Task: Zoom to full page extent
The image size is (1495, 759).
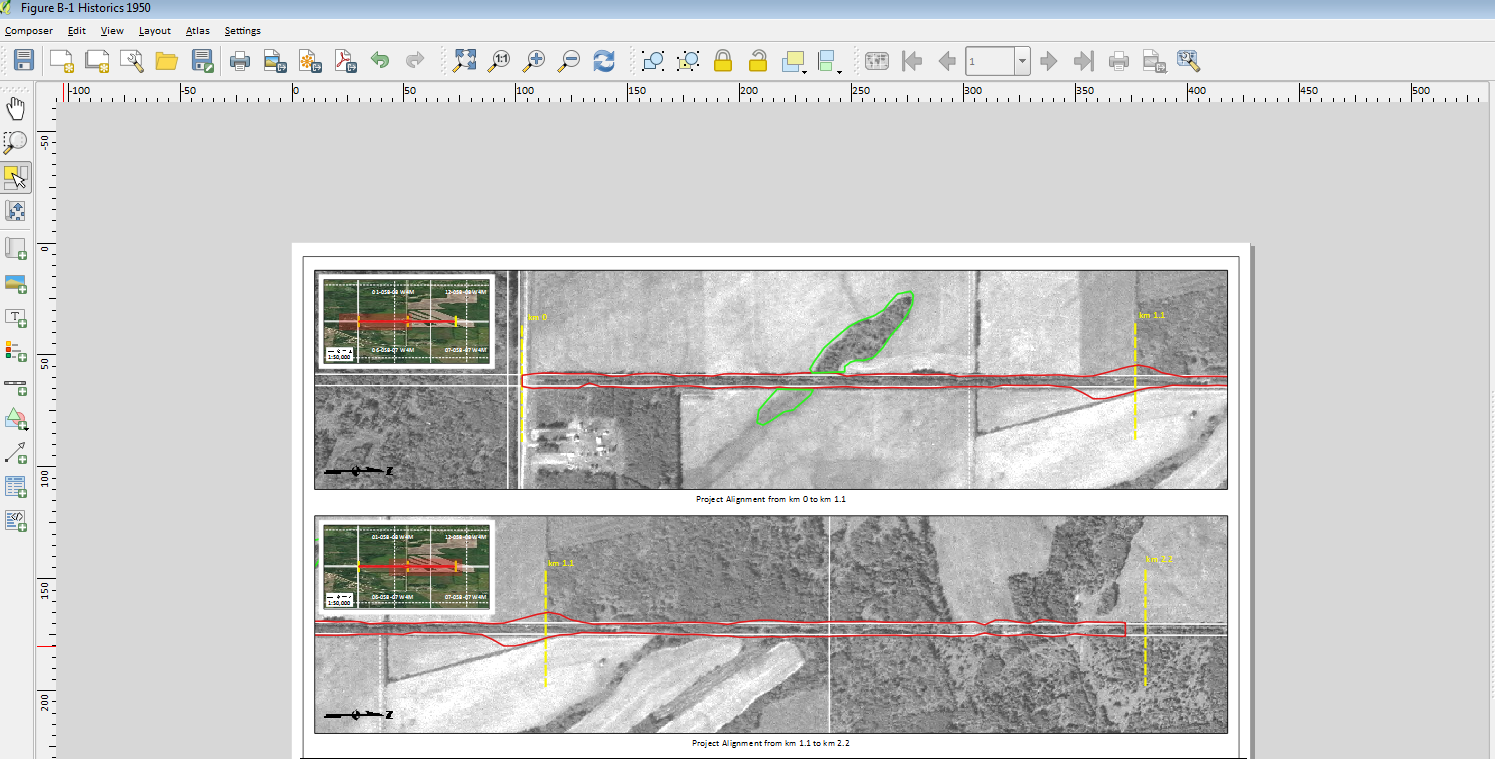Action: point(464,61)
